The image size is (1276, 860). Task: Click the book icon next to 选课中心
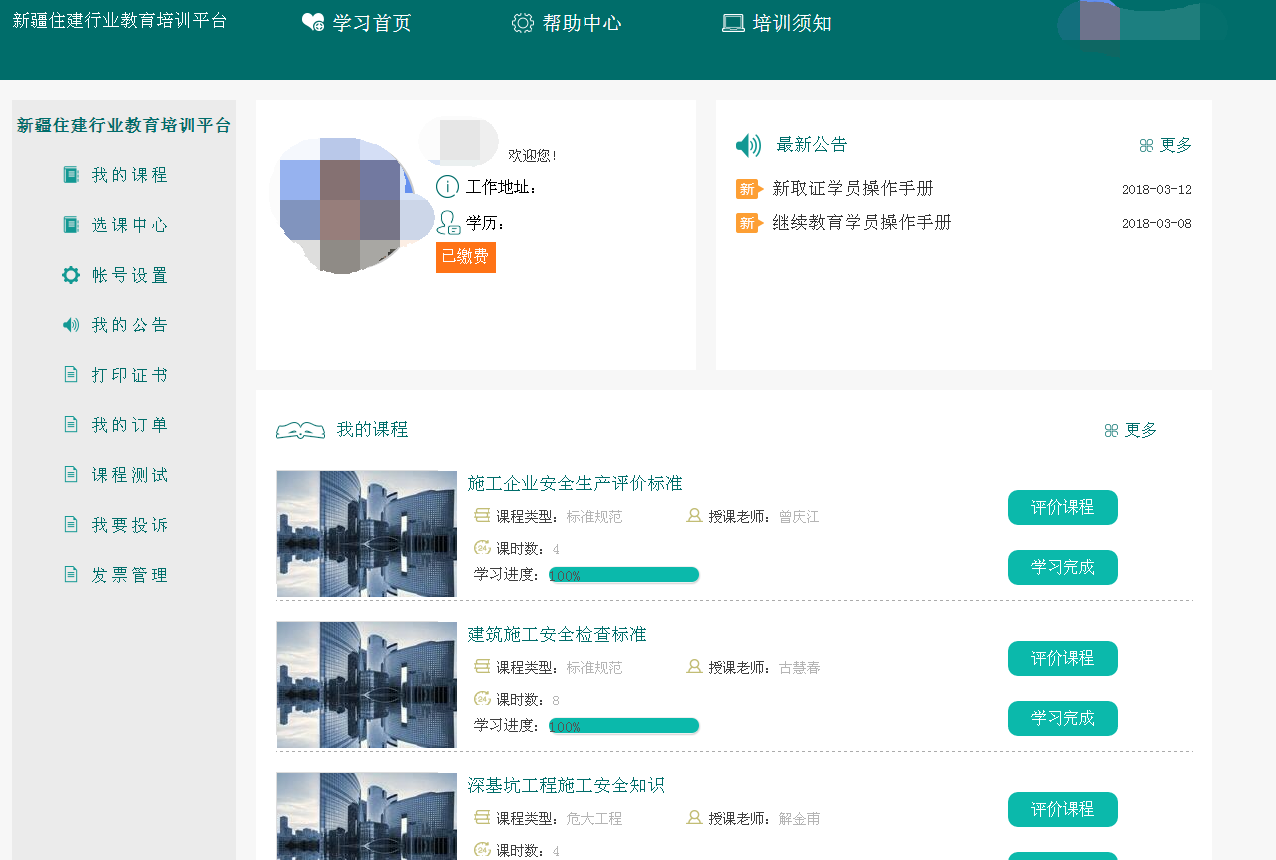tap(71, 225)
